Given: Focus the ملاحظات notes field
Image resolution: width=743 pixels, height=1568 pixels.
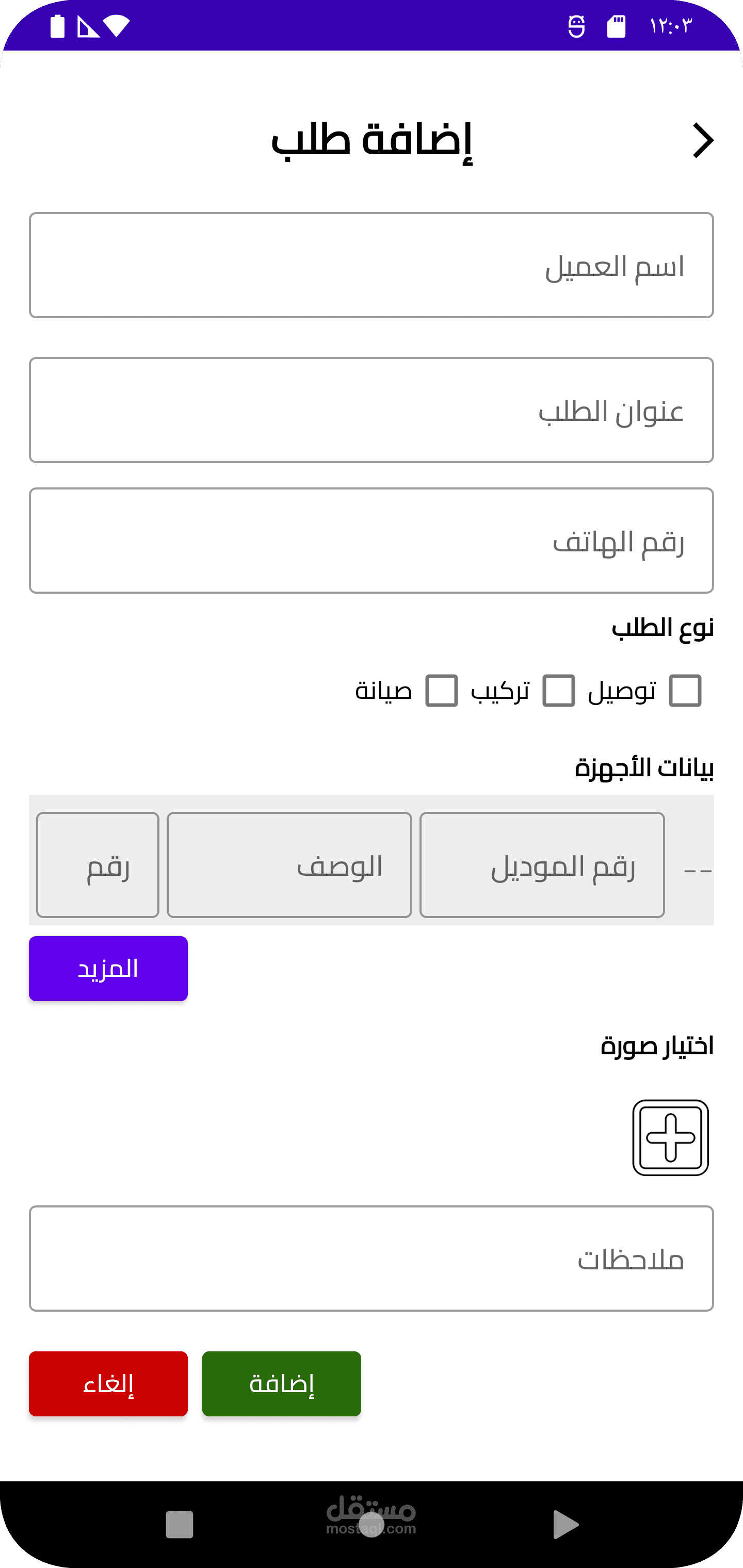Looking at the screenshot, I should [372, 1258].
